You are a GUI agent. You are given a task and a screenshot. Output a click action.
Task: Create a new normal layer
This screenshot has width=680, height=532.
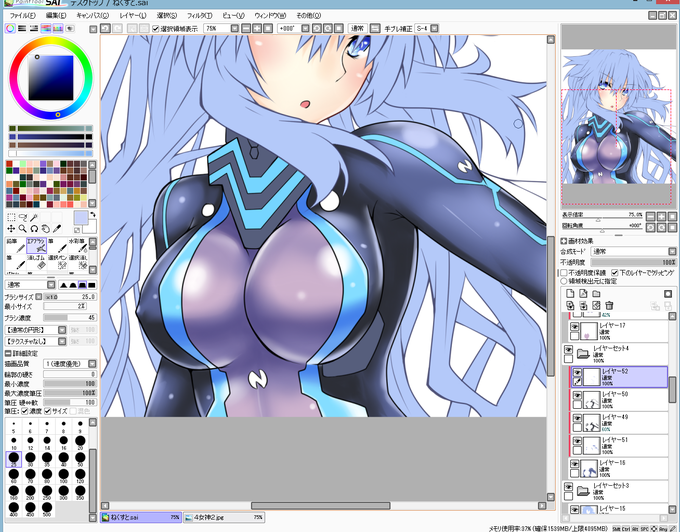point(570,294)
